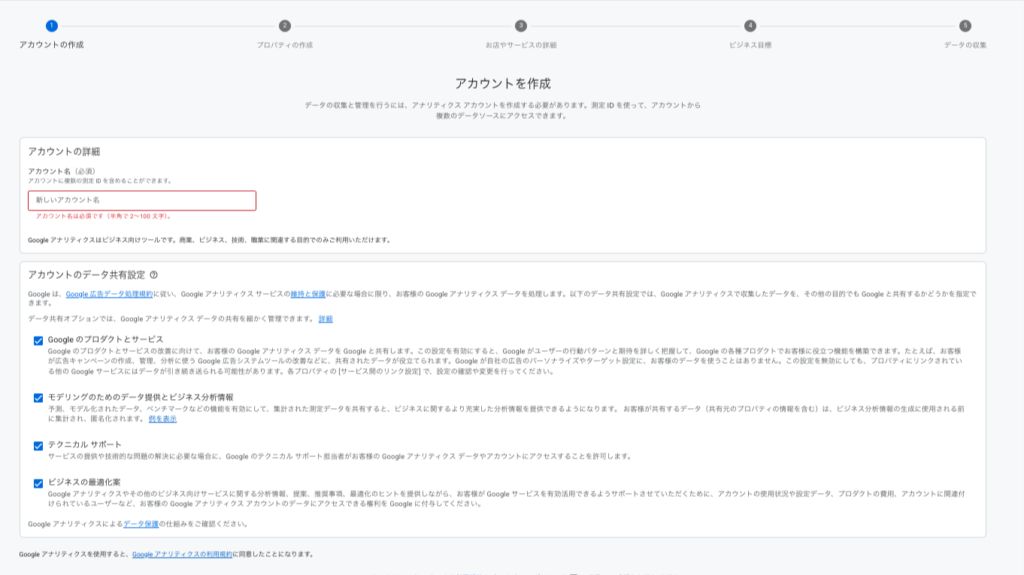Click the step 2 numbered circle
The width and height of the screenshot is (1024, 575).
(x=285, y=26)
